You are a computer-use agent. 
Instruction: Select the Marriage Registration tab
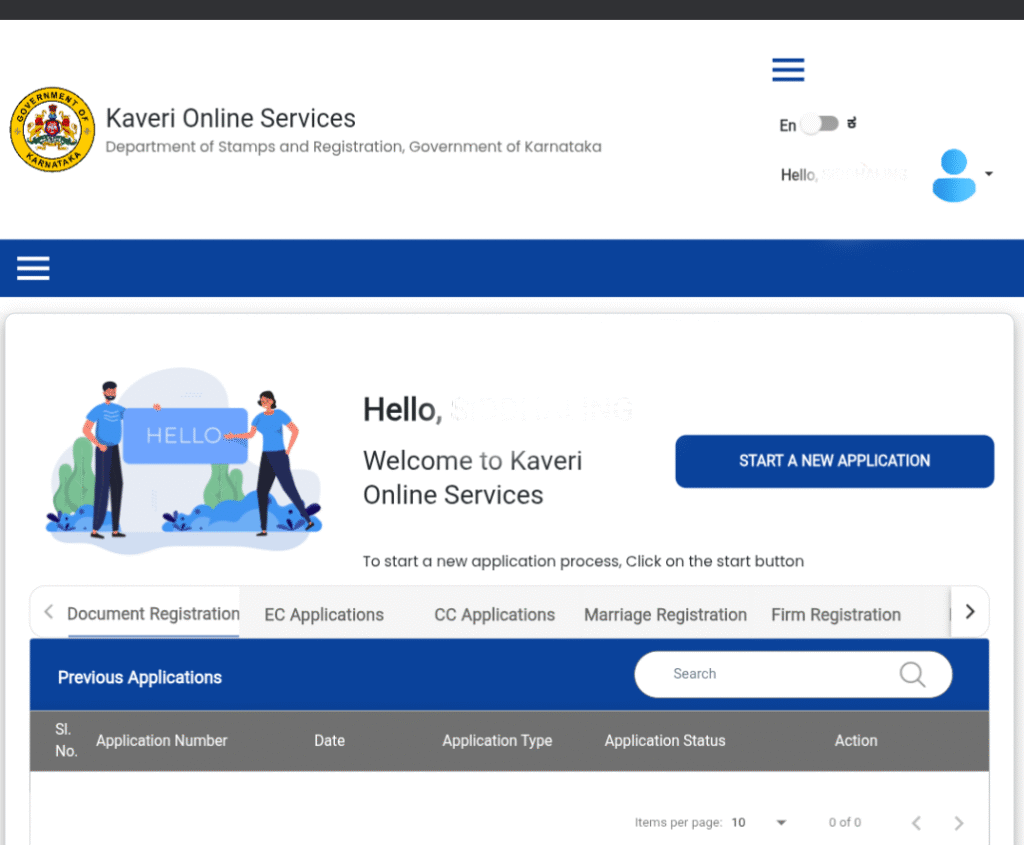665,615
